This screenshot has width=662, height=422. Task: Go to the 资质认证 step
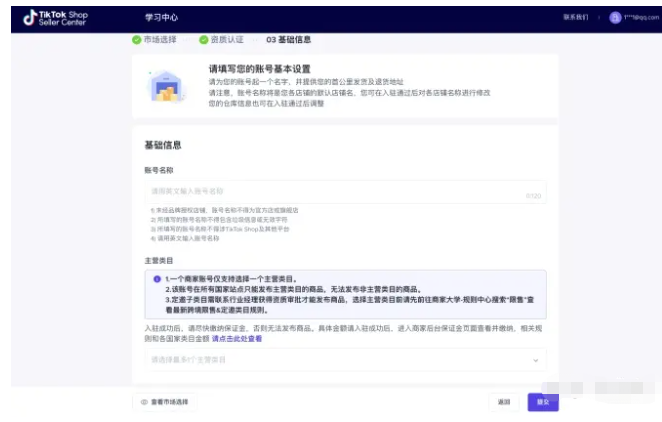click(x=224, y=39)
